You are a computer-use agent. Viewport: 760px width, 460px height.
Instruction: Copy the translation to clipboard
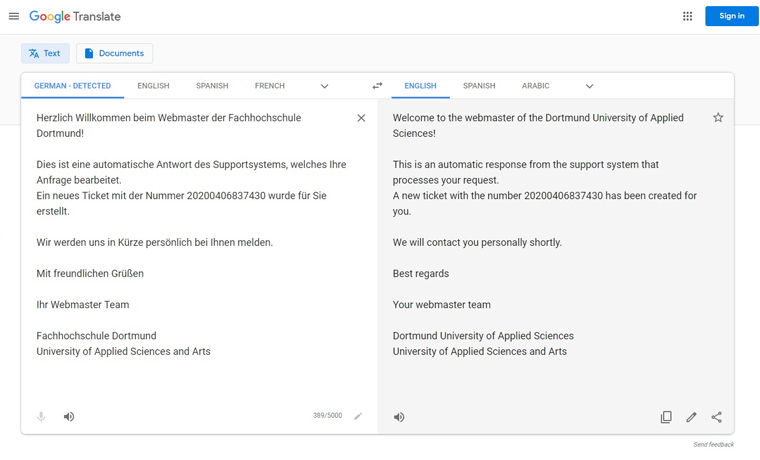[666, 417]
